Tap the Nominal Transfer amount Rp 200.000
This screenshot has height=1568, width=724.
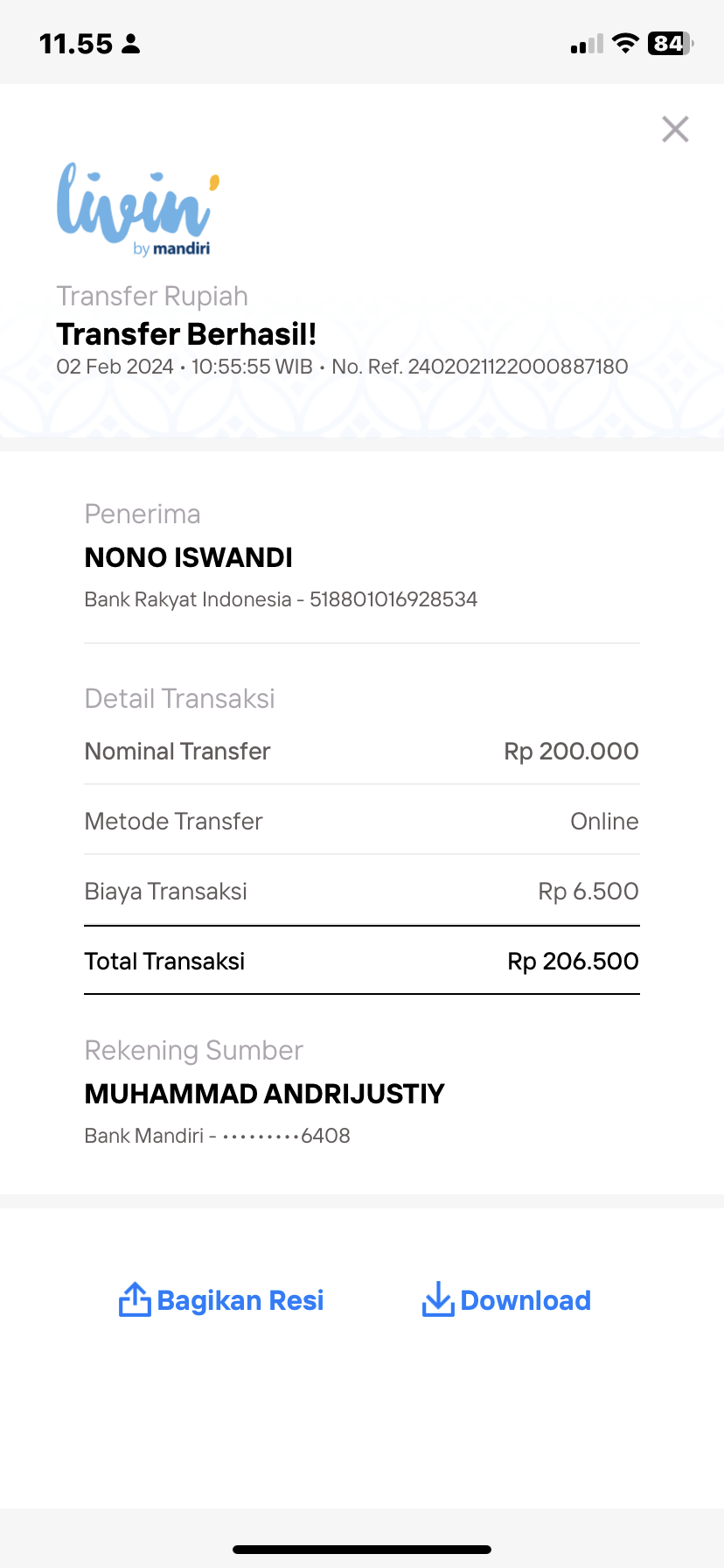[x=571, y=751]
